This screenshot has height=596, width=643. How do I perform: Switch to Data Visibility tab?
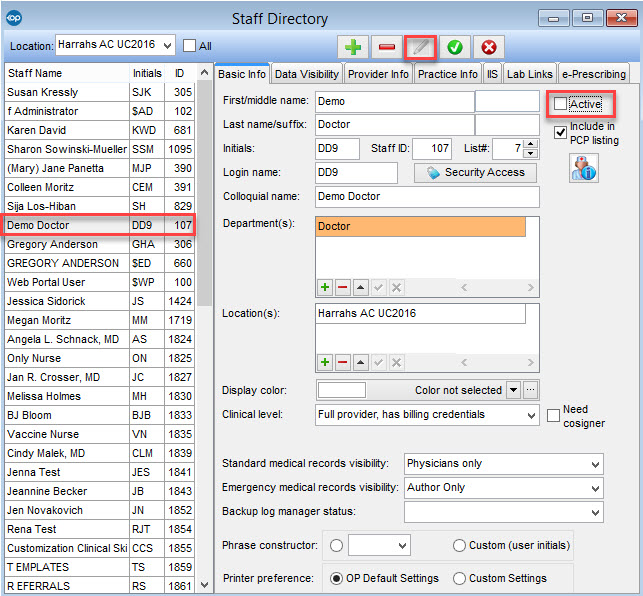[x=307, y=74]
